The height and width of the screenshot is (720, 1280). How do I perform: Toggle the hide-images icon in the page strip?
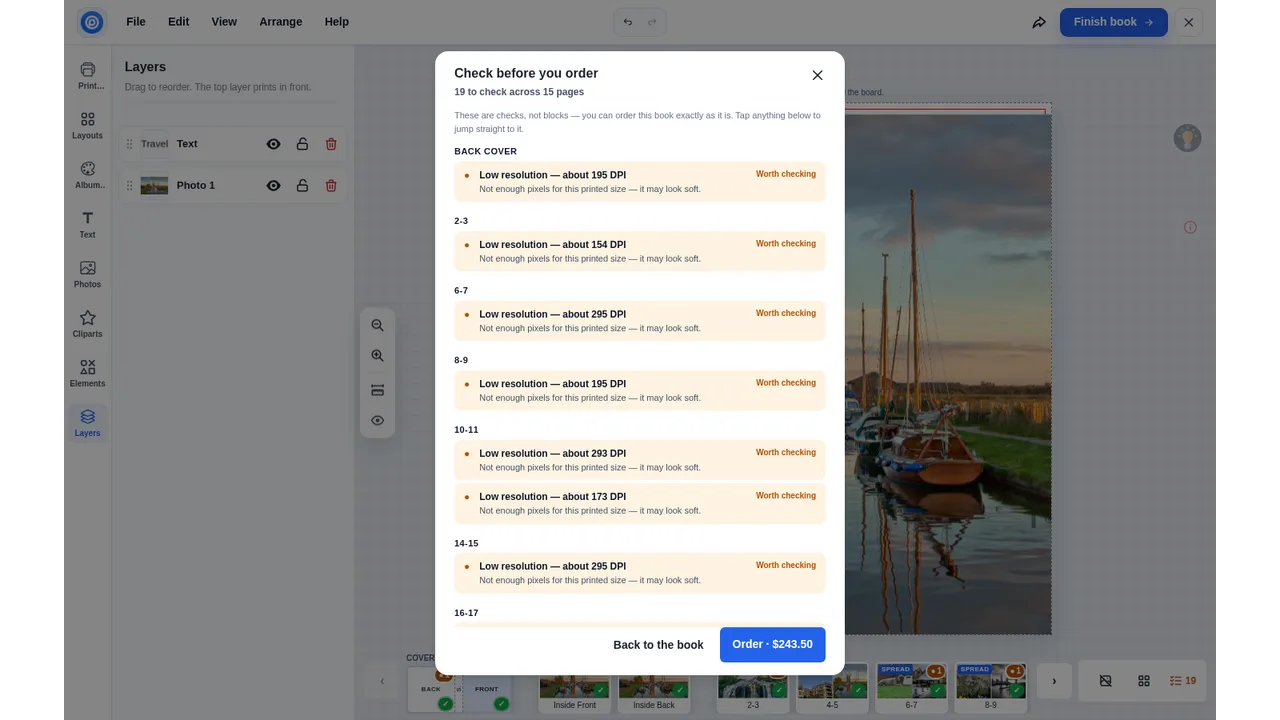click(1105, 681)
